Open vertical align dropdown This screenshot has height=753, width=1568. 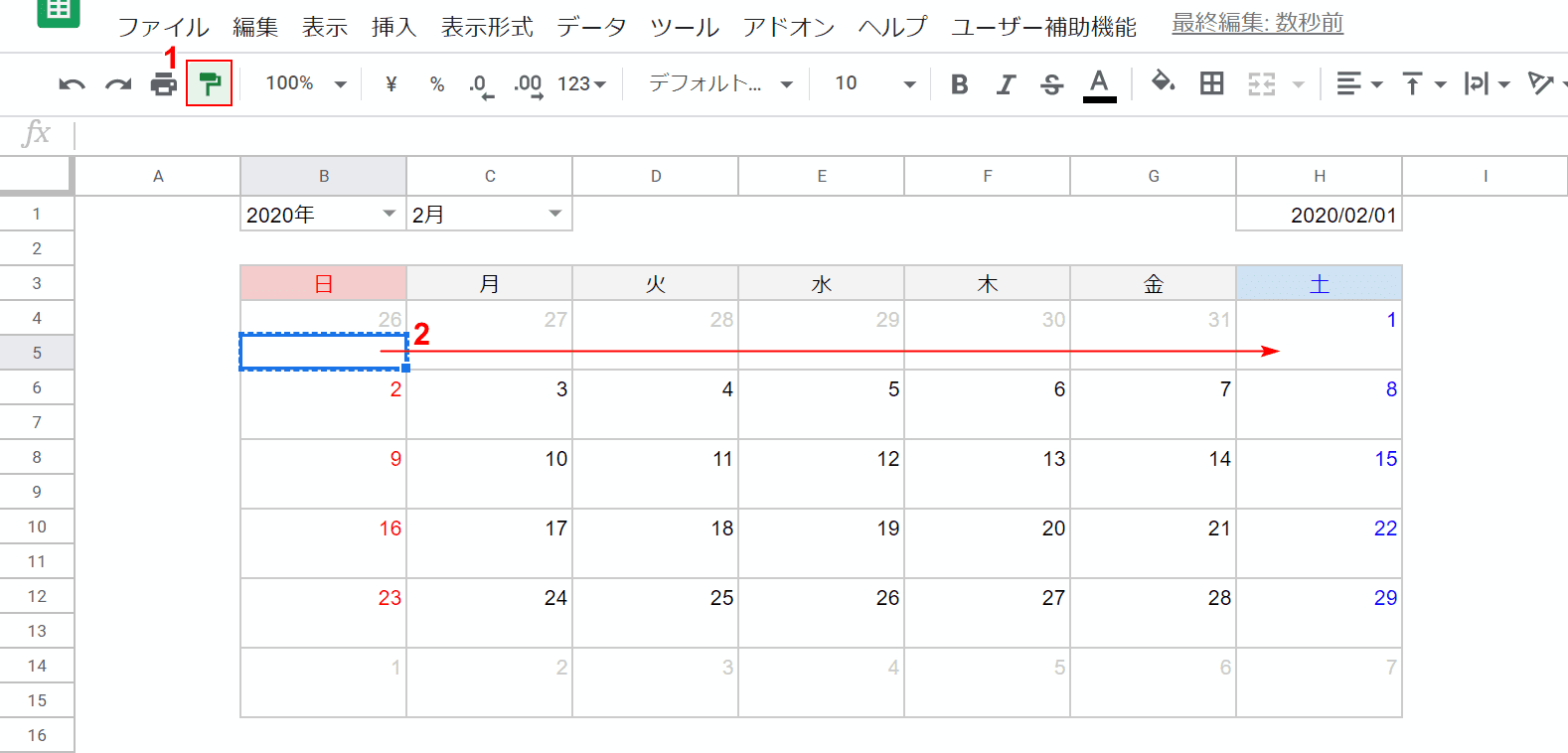point(1422,84)
